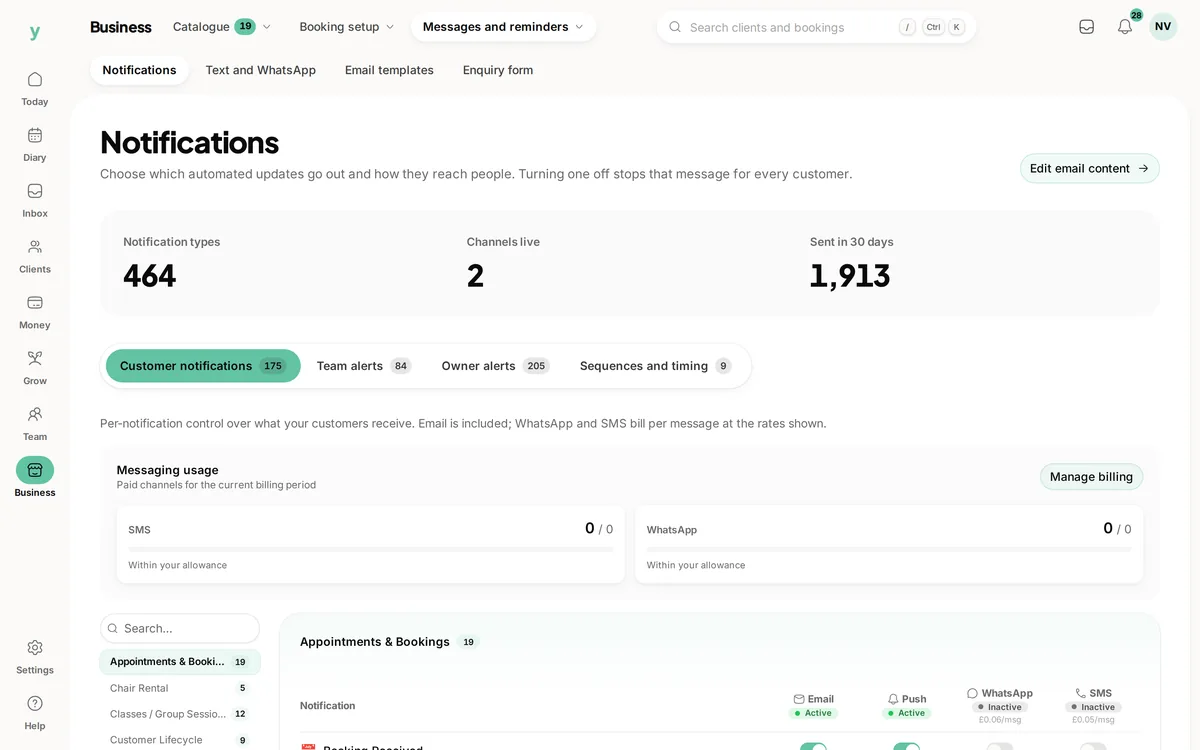Select Appointments & Bookings category
Image resolution: width=1200 pixels, height=750 pixels.
click(x=180, y=662)
